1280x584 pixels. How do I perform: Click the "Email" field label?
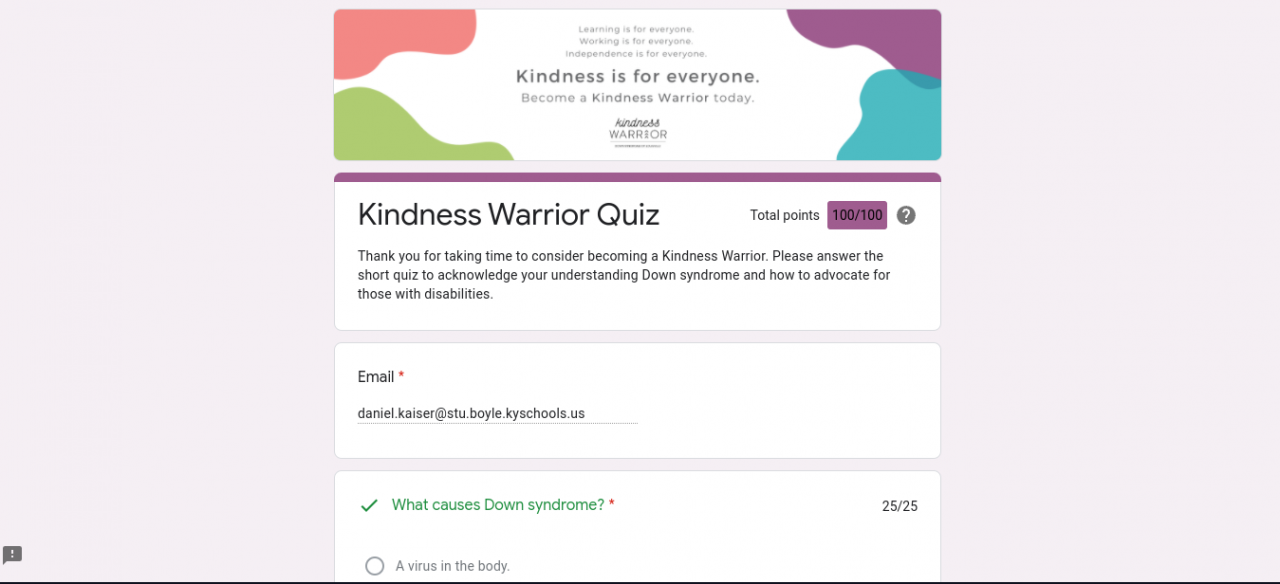376,377
